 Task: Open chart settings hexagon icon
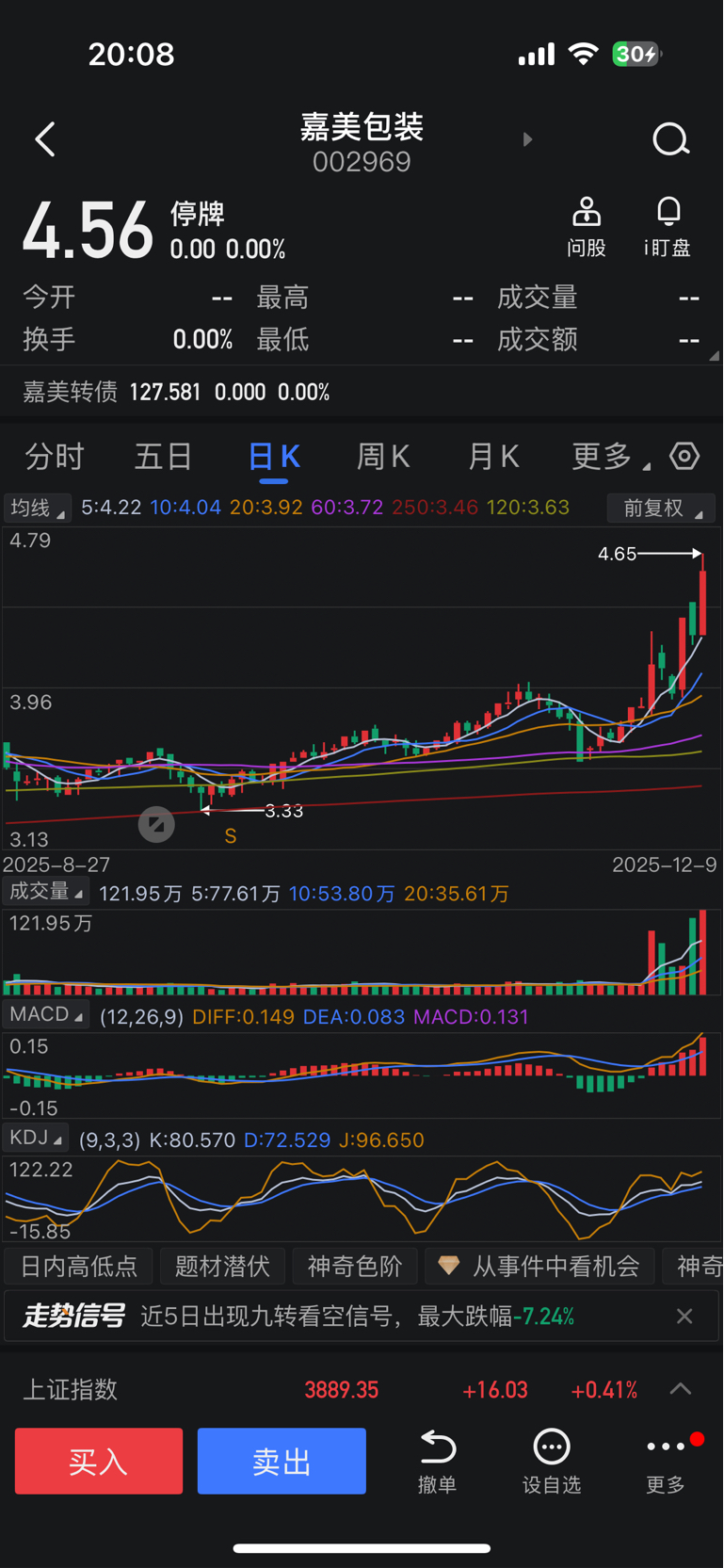pos(684,456)
